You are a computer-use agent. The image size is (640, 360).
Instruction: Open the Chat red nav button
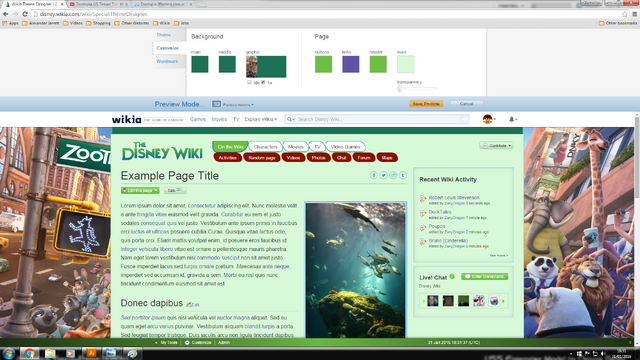(342, 158)
